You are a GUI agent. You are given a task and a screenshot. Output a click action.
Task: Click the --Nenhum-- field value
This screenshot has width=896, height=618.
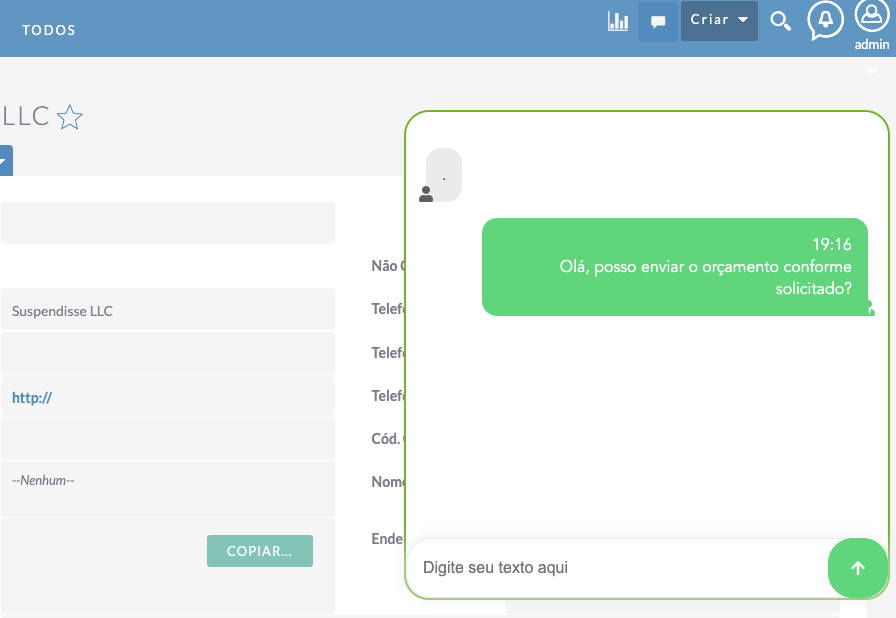(43, 480)
